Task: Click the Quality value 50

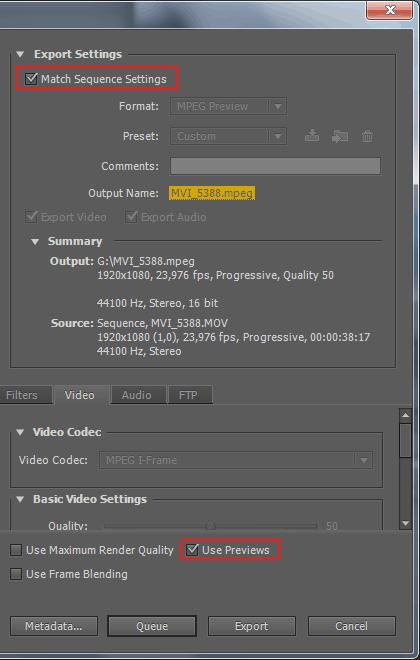Action: [x=332, y=526]
